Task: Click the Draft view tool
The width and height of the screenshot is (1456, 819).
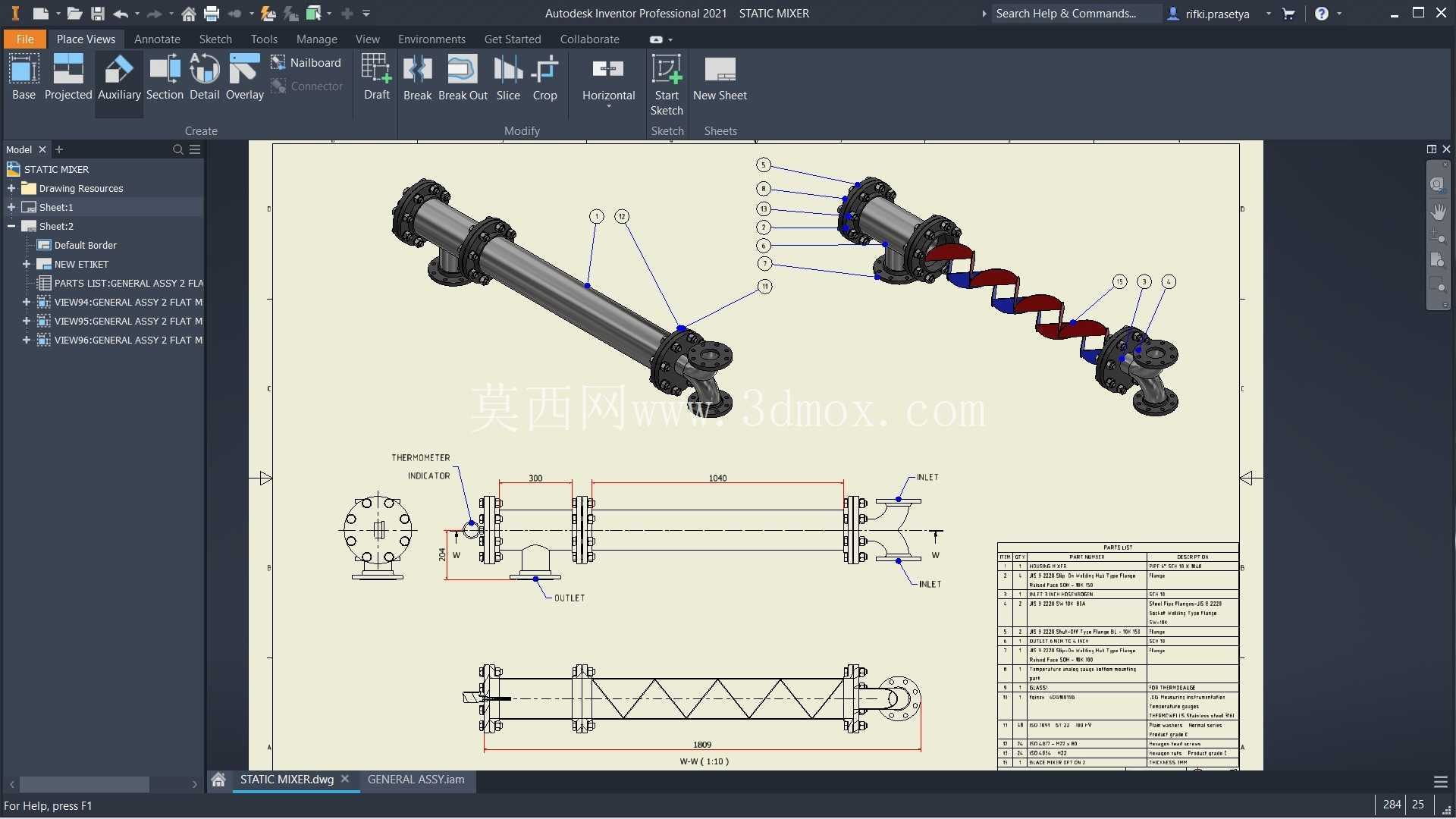Action: 376,77
